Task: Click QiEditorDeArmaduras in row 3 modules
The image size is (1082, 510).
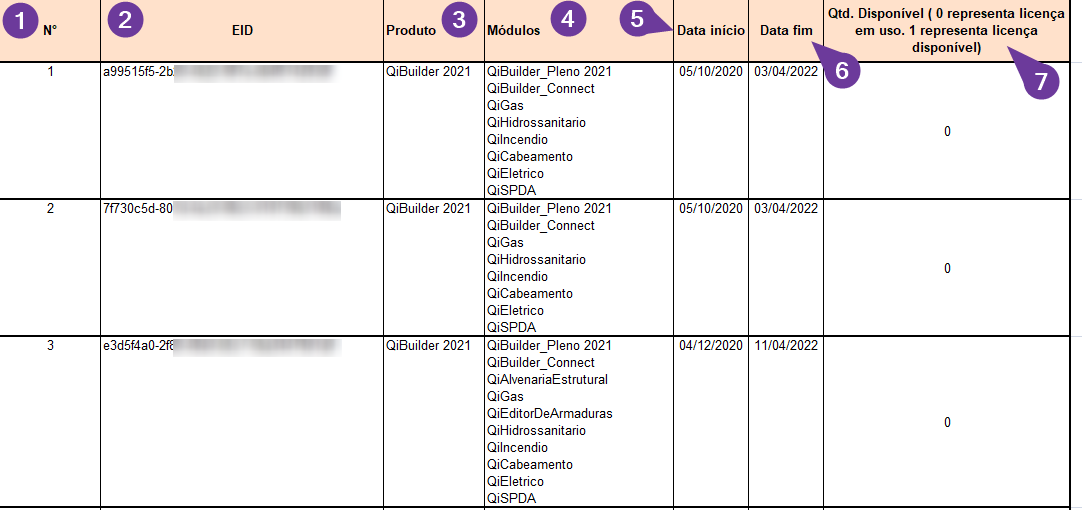Action: pos(550,413)
